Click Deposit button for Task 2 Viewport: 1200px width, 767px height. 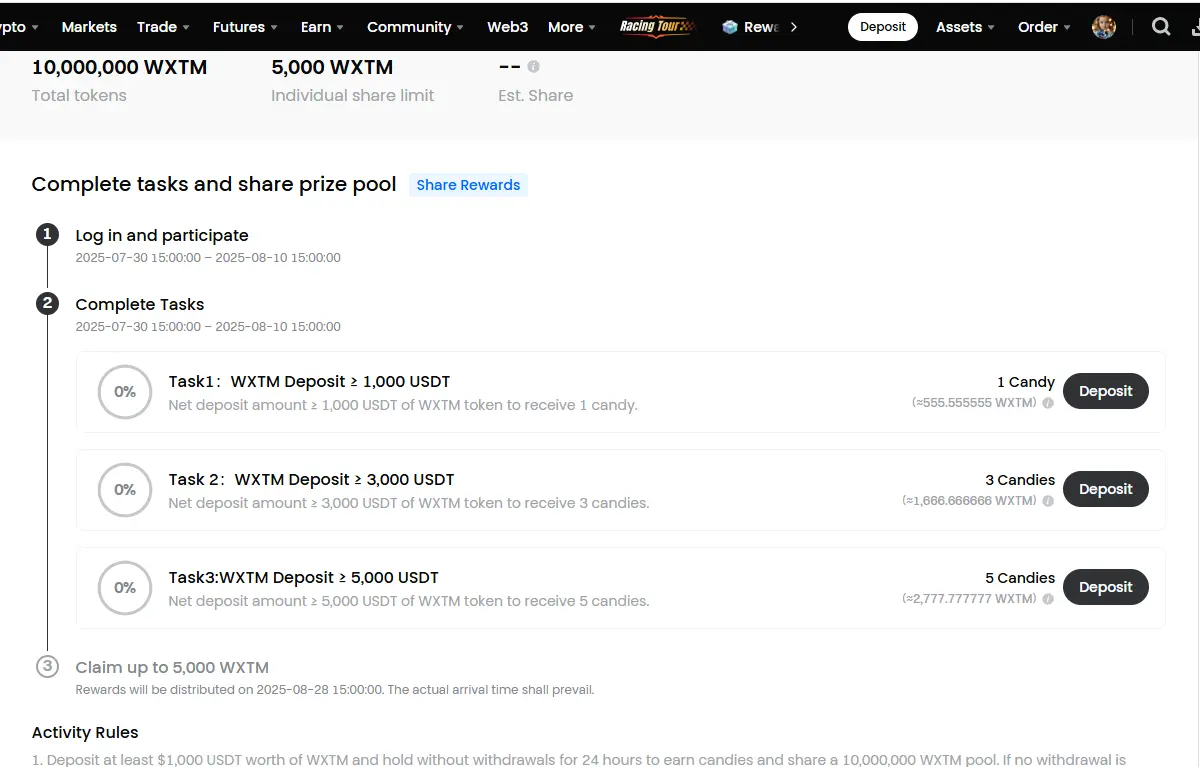point(1105,489)
